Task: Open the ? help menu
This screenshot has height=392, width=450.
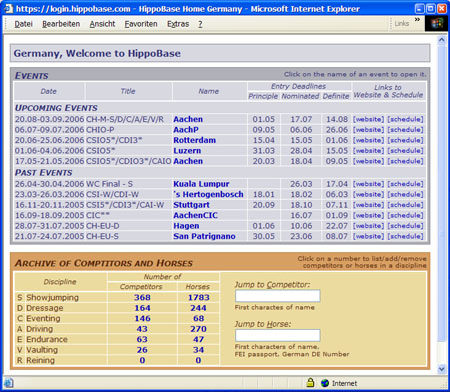Action: point(200,24)
